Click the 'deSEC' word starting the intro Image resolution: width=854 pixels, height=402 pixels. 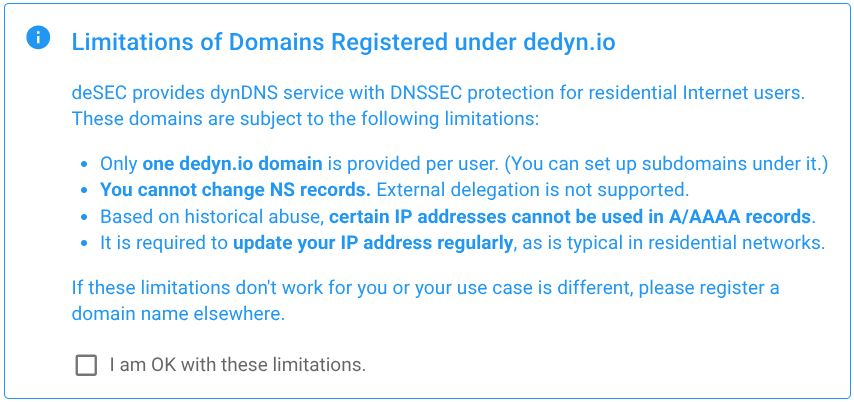tap(96, 93)
